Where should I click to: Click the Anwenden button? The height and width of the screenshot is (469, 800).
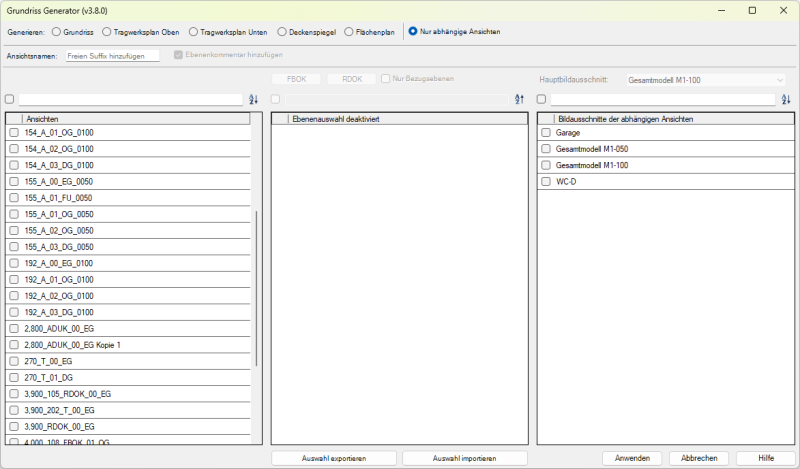[x=632, y=458]
